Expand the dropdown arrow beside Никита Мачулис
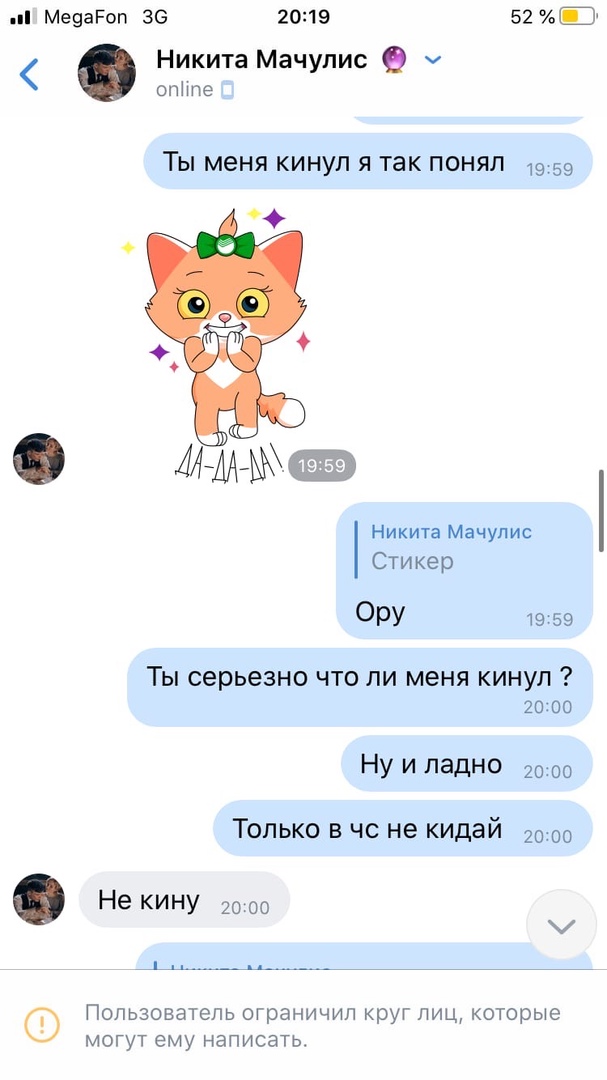 click(433, 60)
